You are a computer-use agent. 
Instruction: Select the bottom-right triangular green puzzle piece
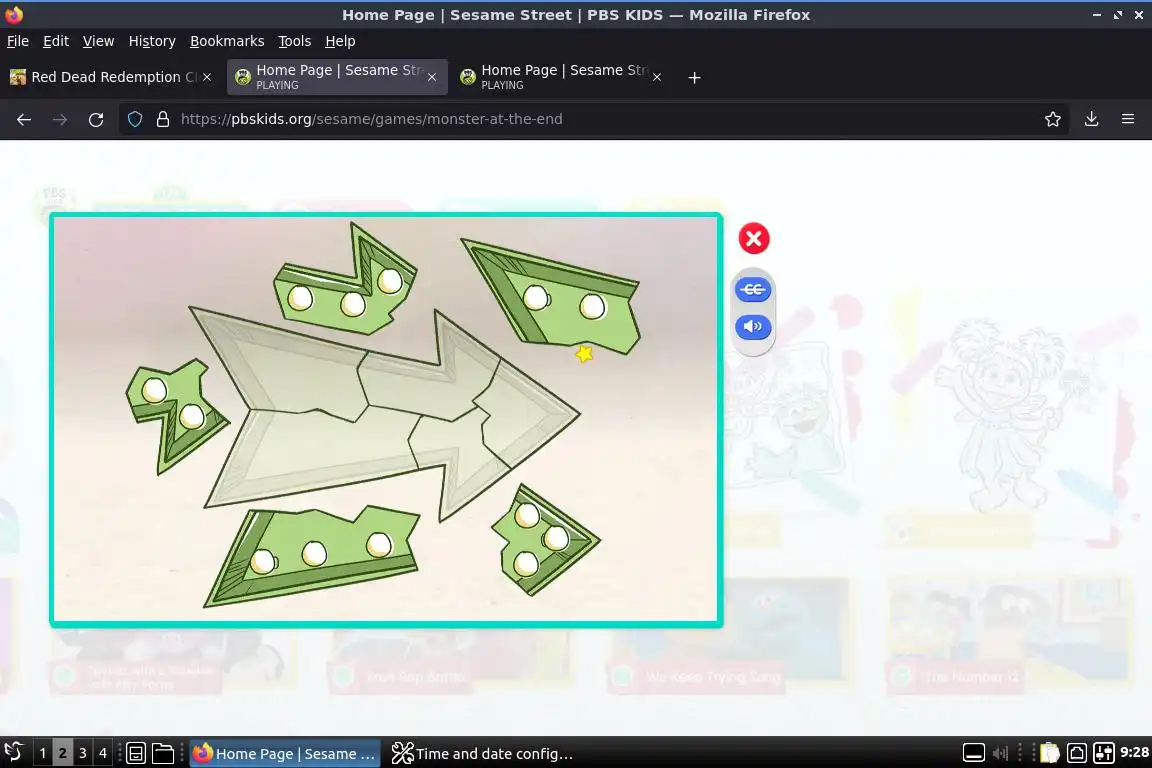(x=545, y=540)
